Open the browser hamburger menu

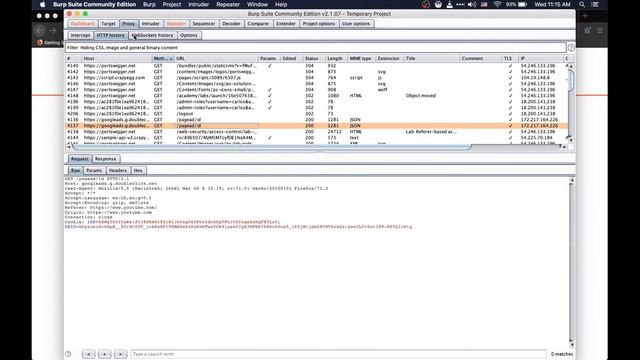click(600, 30)
